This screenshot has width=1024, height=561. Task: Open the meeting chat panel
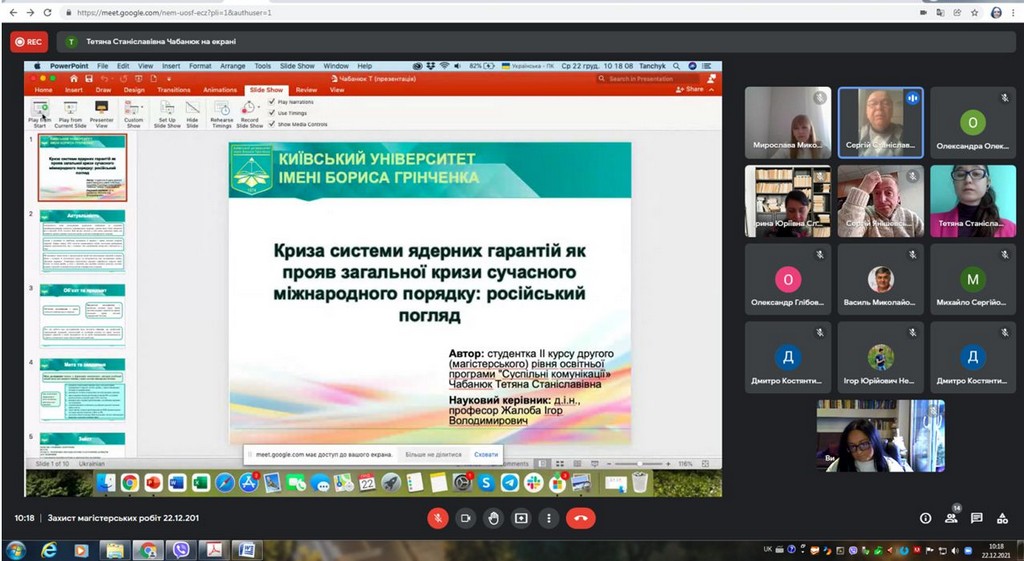pos(977,518)
